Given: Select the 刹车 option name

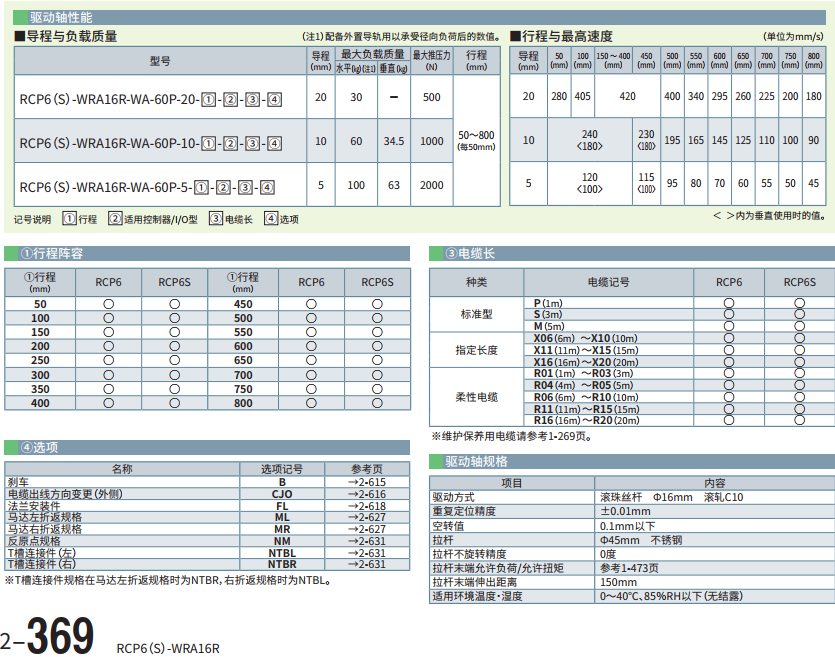Looking at the screenshot, I should tap(18, 482).
